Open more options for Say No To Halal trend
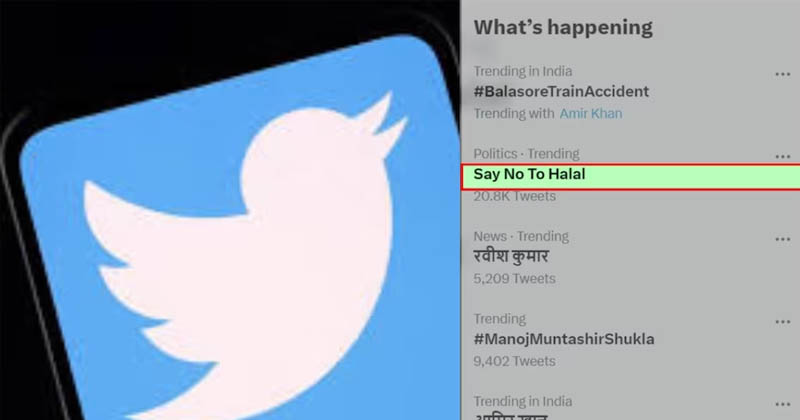Image resolution: width=800 pixels, height=420 pixels. [x=782, y=157]
